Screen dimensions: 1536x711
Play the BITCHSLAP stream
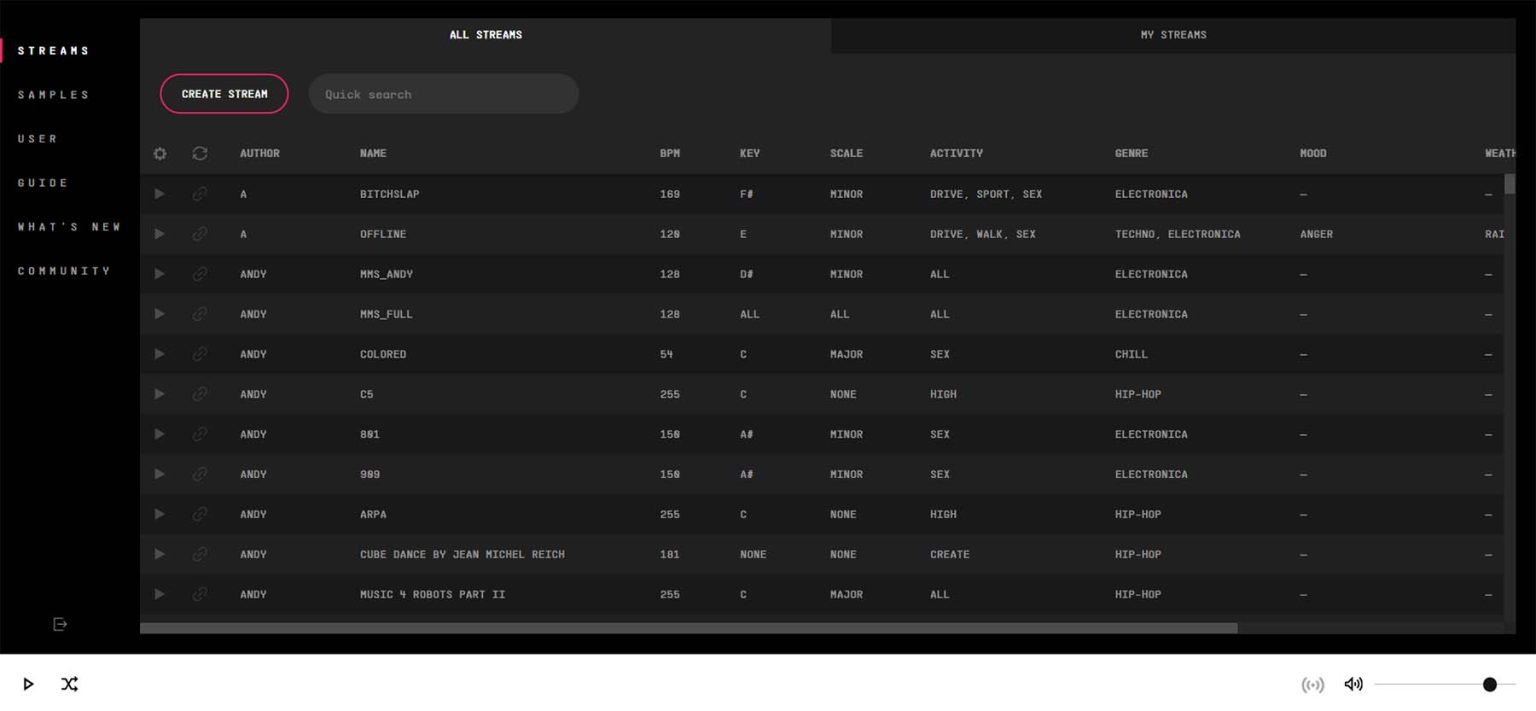158,193
